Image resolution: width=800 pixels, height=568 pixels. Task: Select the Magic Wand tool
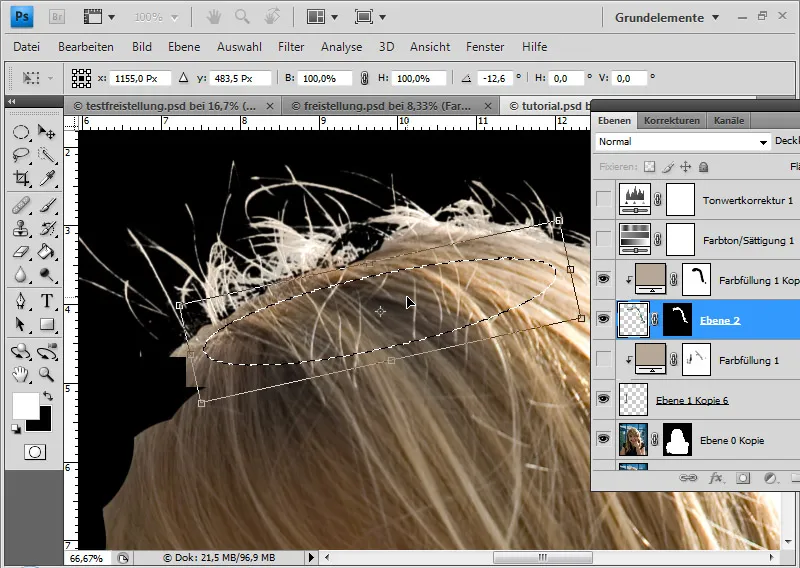[46, 155]
